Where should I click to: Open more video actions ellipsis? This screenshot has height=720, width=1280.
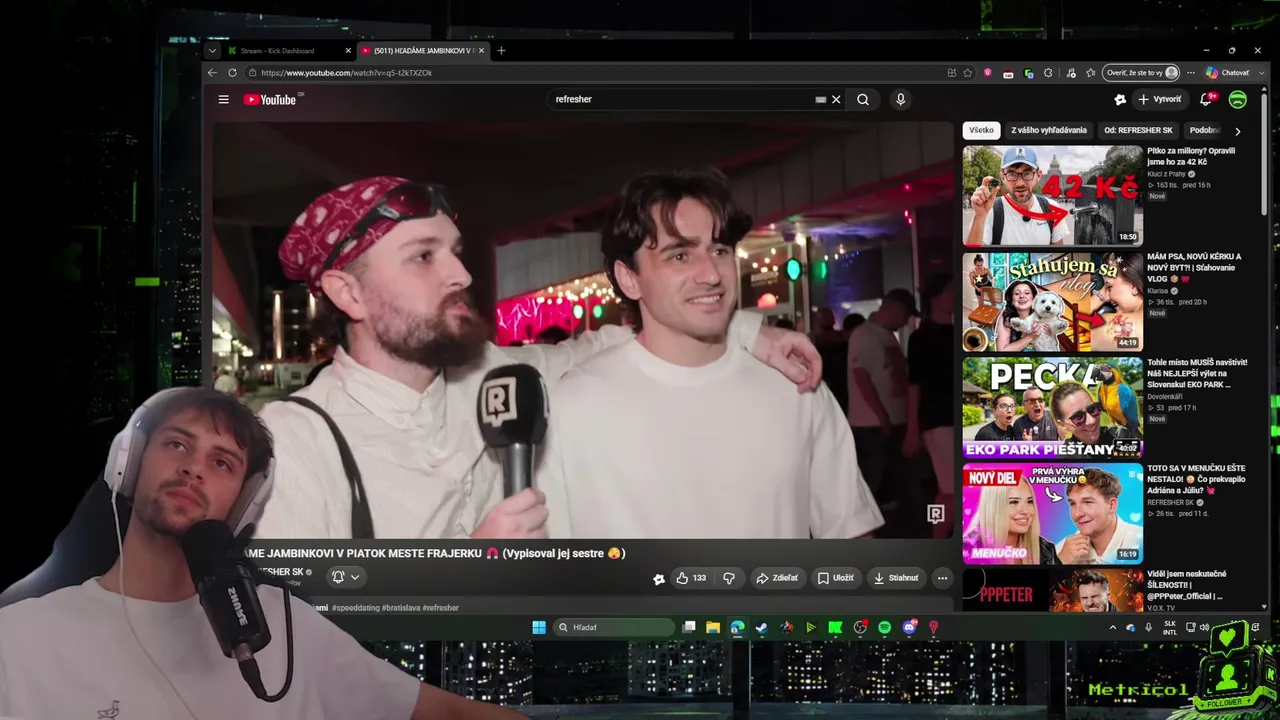942,578
